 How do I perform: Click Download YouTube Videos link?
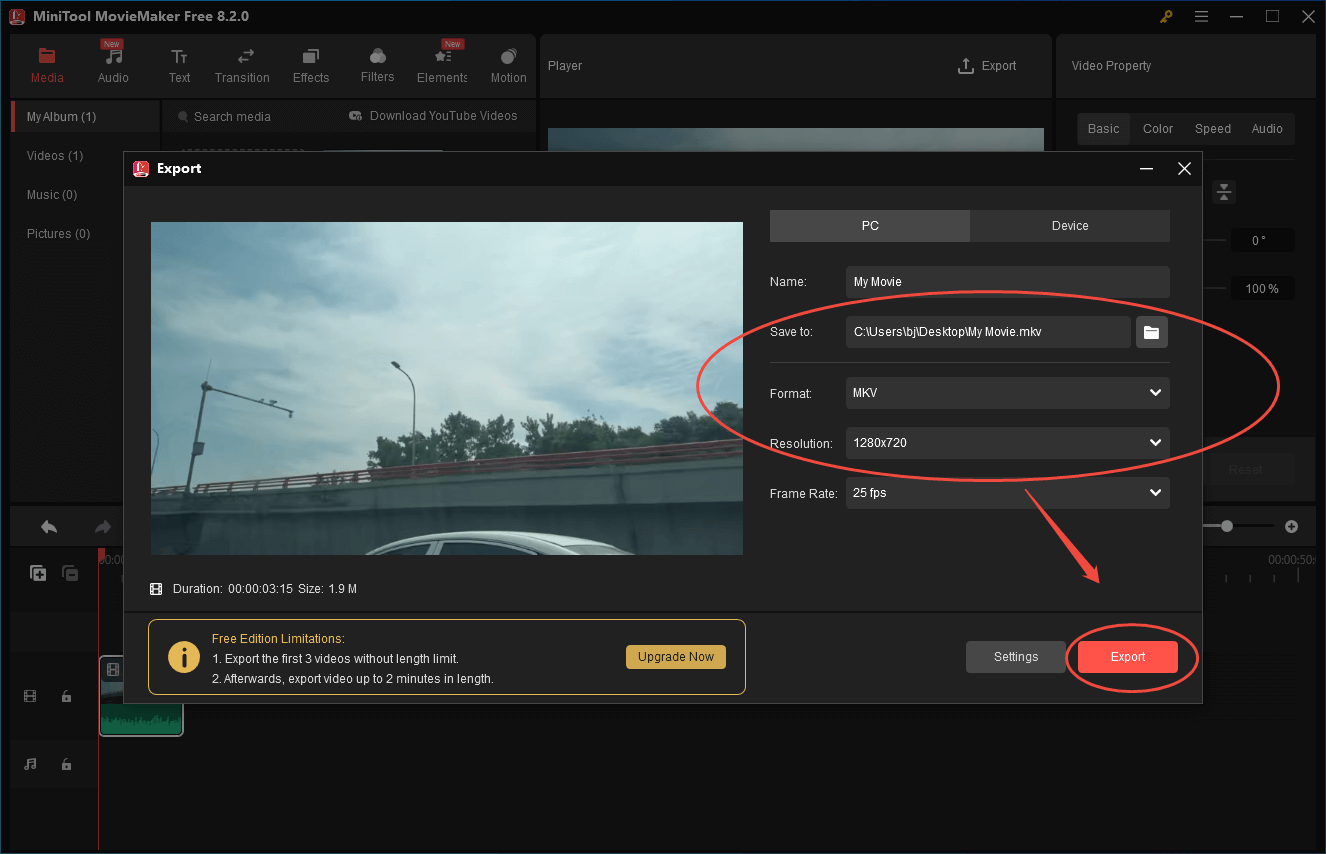[443, 116]
